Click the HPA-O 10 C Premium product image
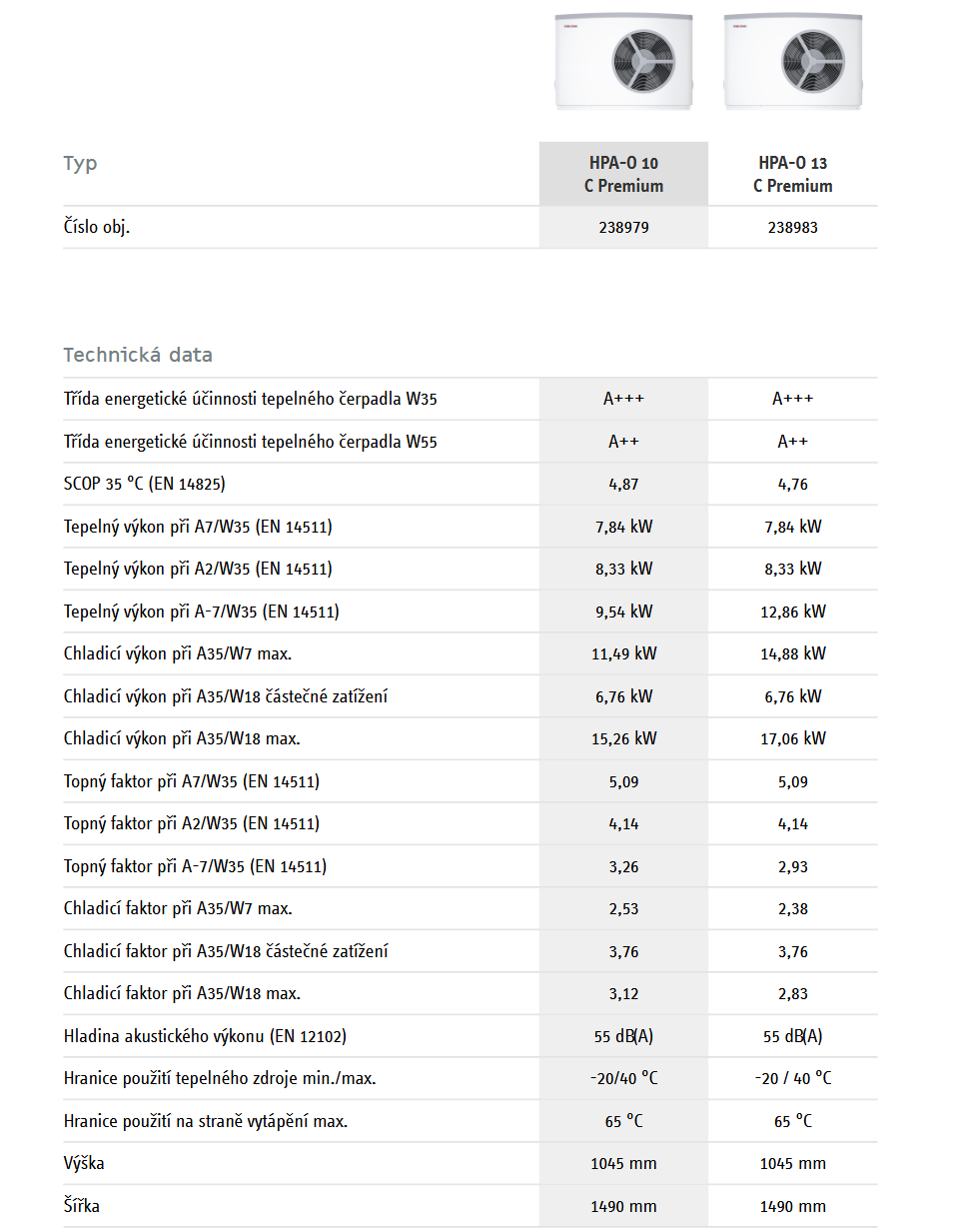The width and height of the screenshot is (958, 1232). [x=623, y=61]
